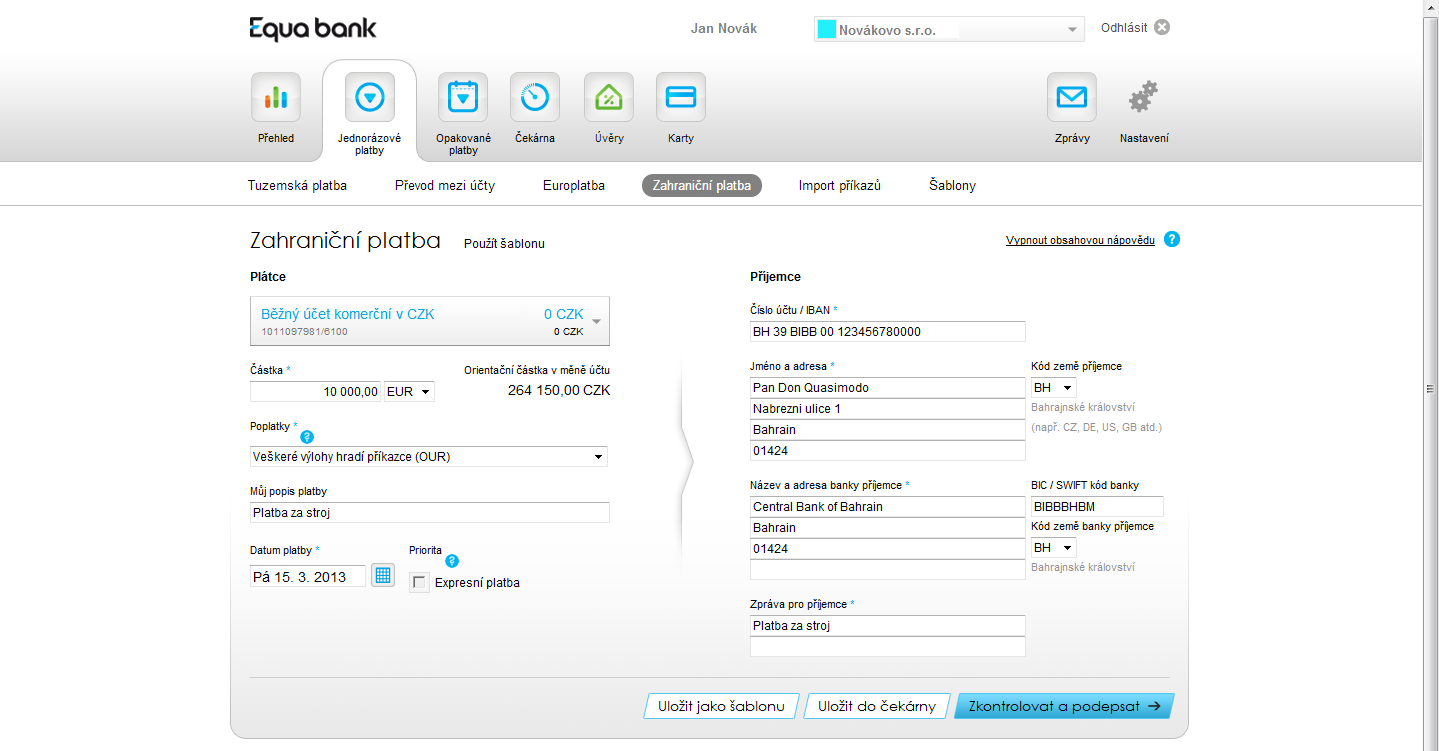The height and width of the screenshot is (751, 1439).
Task: Click the Můj popis platby field
Action: coord(430,513)
